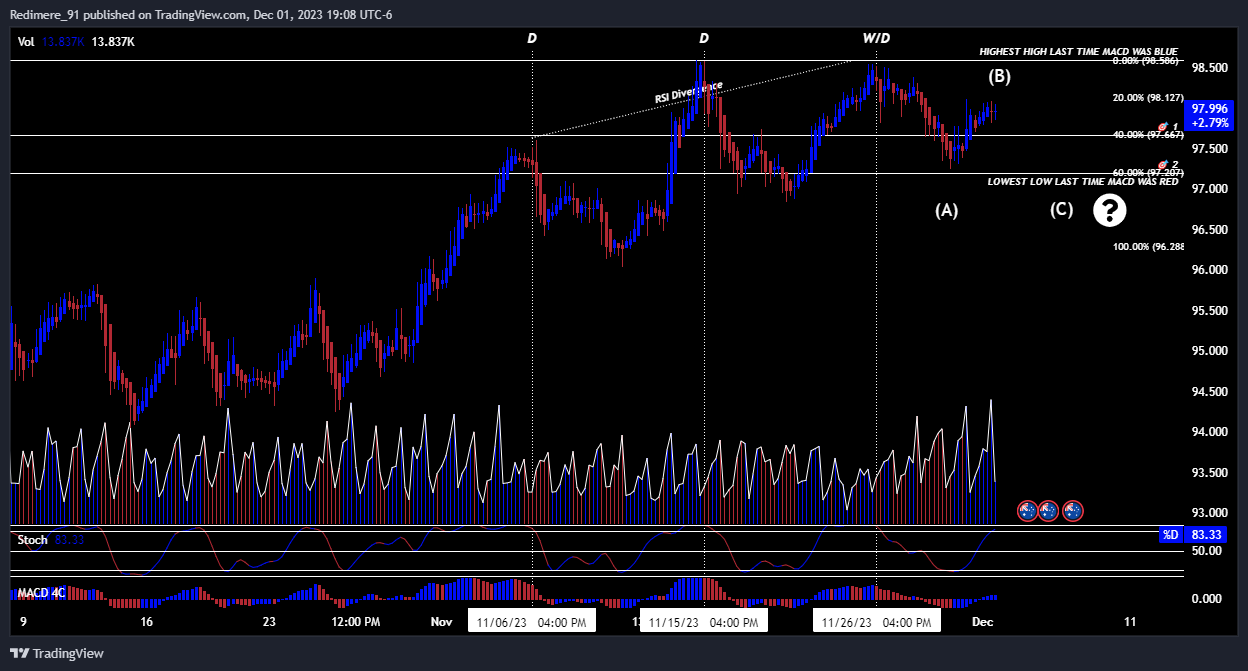
Task: Click the 97.000 price axis label
Action: pyautogui.click(x=1211, y=189)
